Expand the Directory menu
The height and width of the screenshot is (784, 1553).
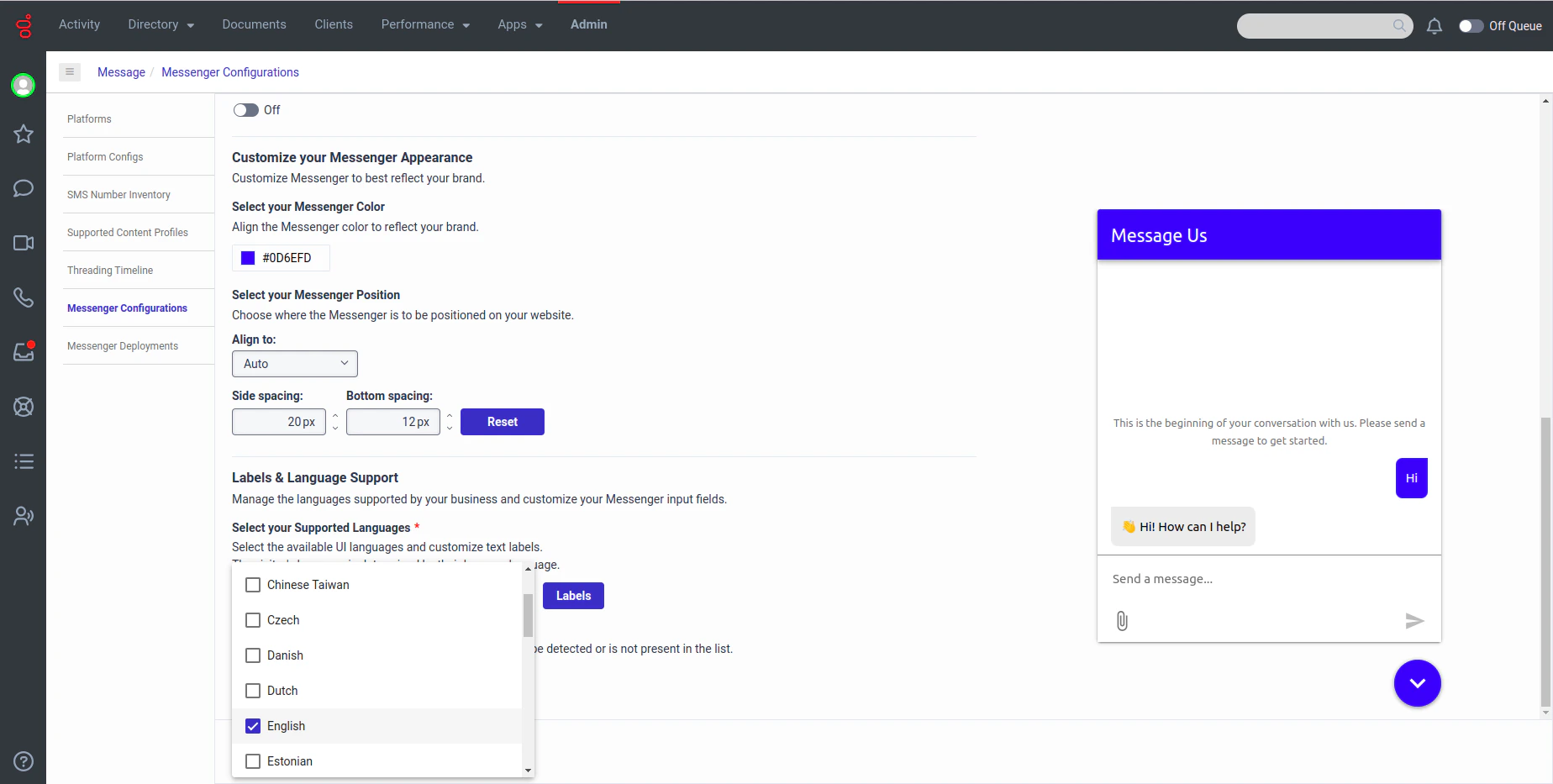pos(161,24)
